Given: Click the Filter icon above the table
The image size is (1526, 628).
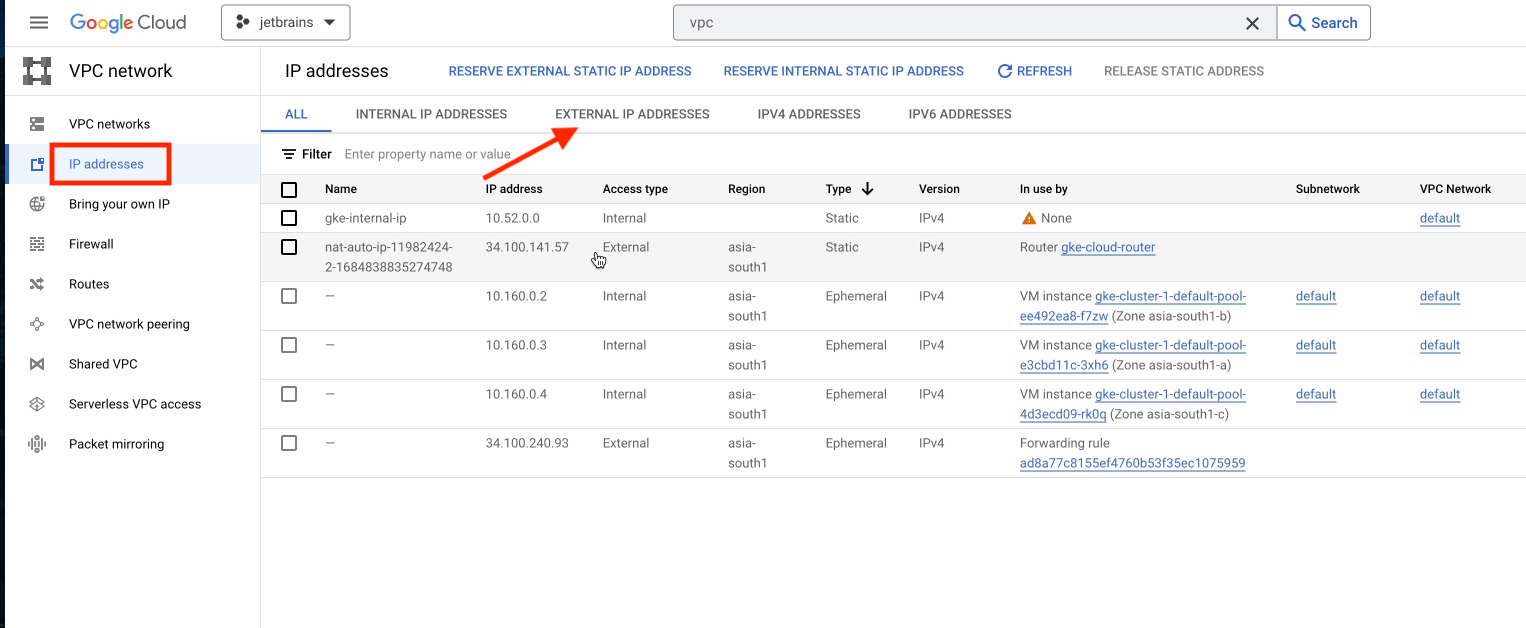Looking at the screenshot, I should pyautogui.click(x=289, y=154).
